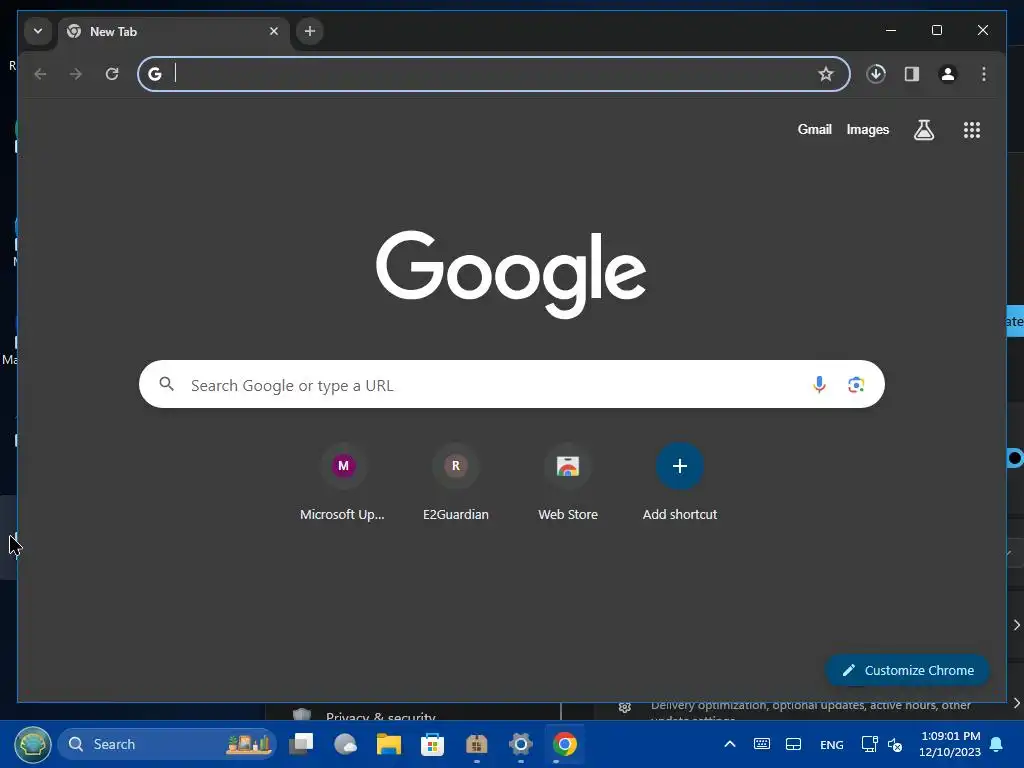Change the ENG input language
Viewport: 1024px width, 768px height.
tap(831, 744)
